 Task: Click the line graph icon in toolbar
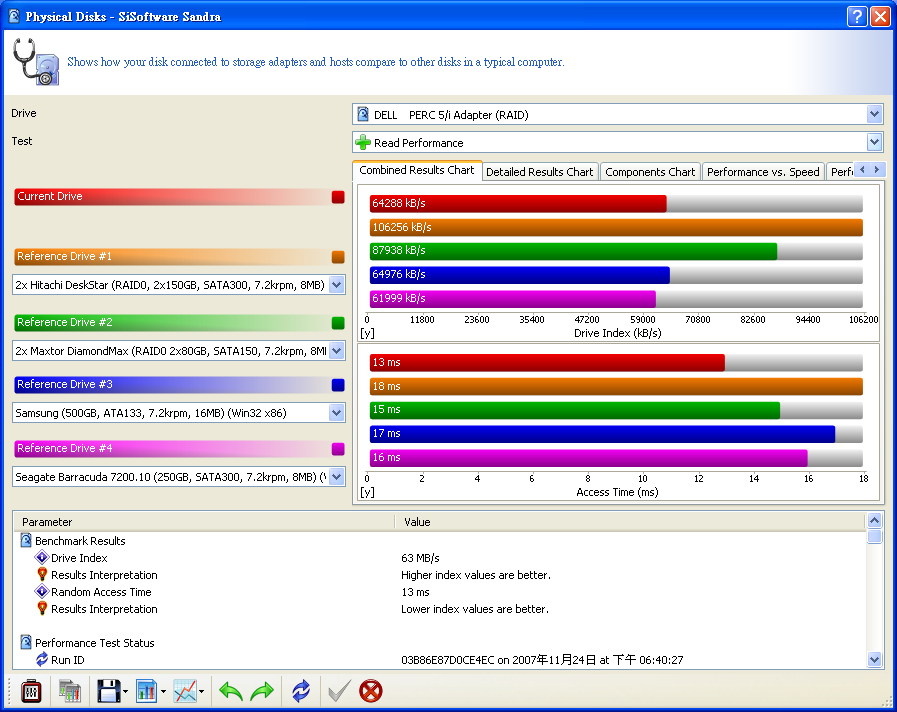[x=185, y=691]
